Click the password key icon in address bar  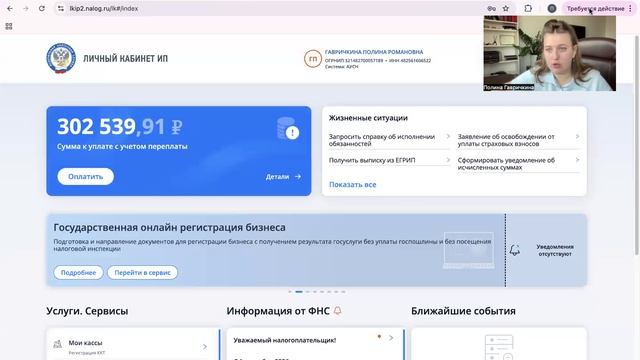pyautogui.click(x=491, y=8)
